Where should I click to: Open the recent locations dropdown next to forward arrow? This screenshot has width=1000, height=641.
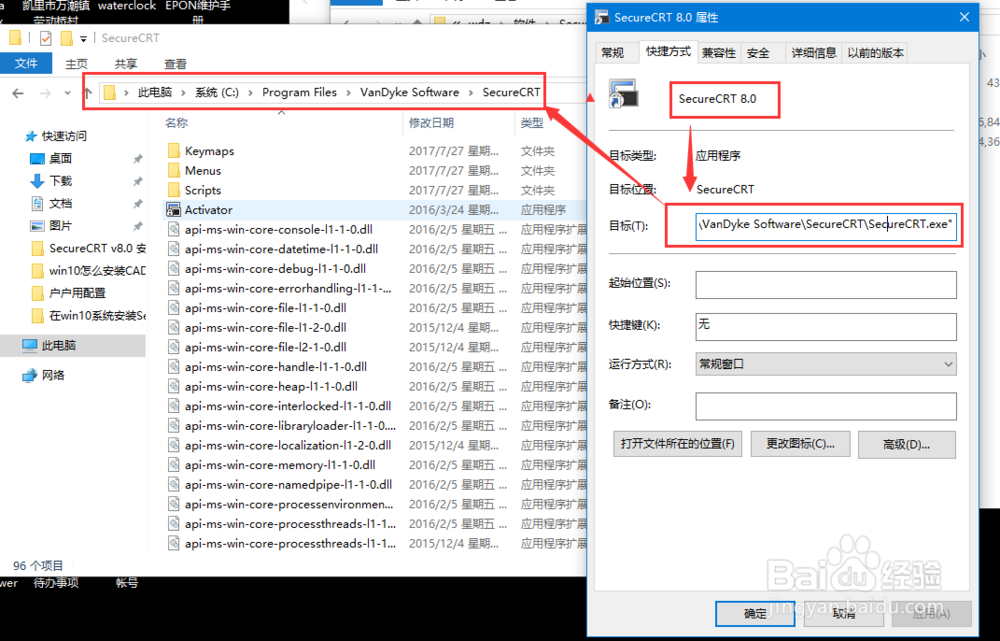(x=66, y=91)
